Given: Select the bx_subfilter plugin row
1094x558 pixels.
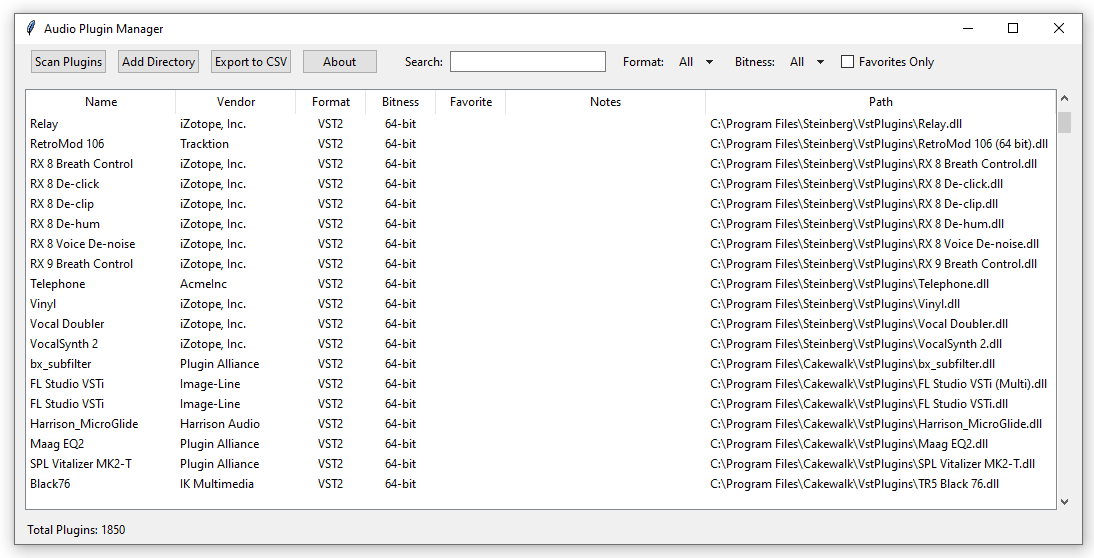Looking at the screenshot, I should click(541, 364).
